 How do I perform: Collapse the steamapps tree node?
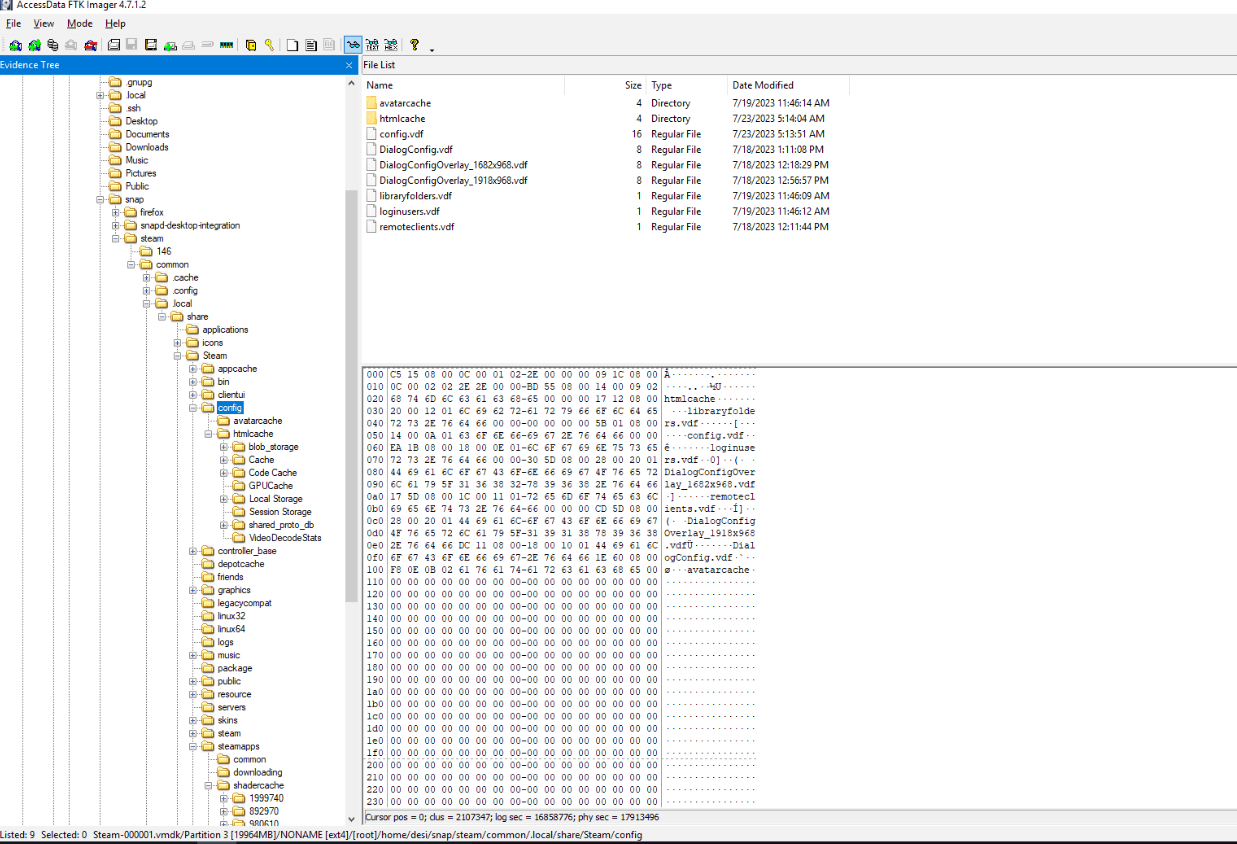(193, 746)
